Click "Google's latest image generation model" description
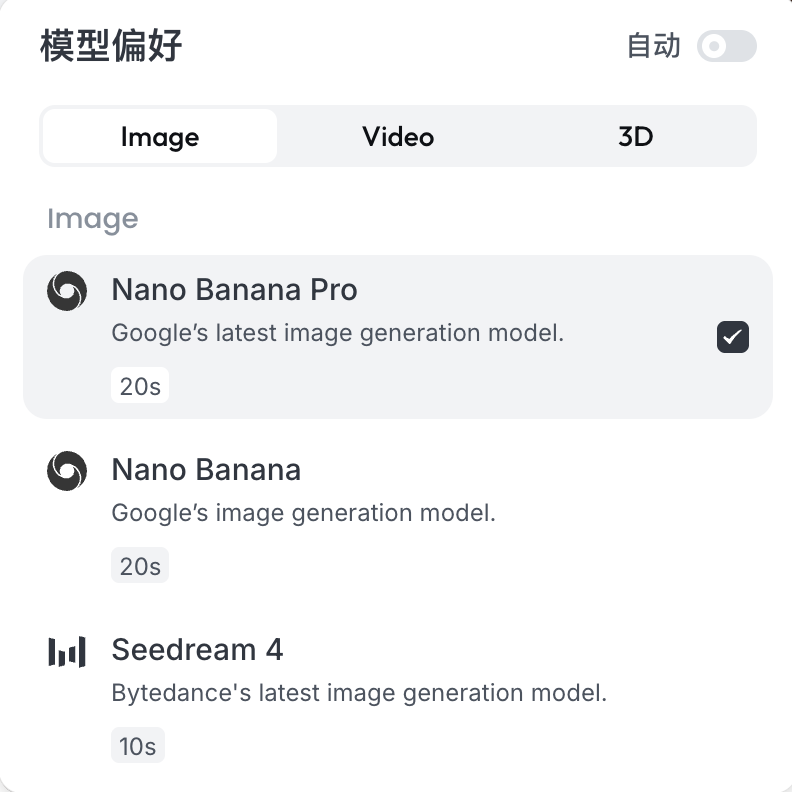Image resolution: width=792 pixels, height=792 pixels. [338, 333]
